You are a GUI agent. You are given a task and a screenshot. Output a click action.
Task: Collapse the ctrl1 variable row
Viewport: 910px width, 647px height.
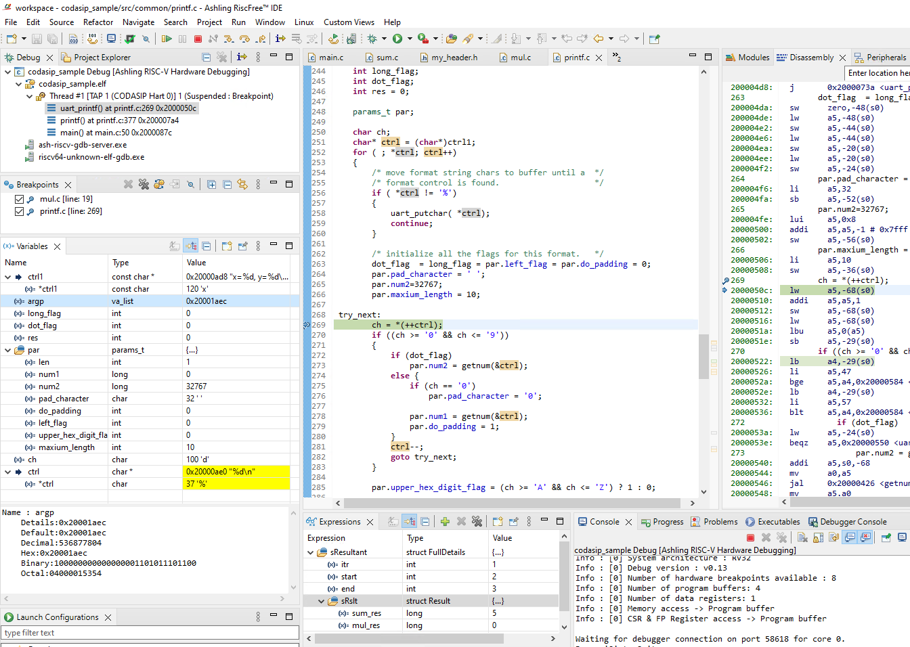point(8,277)
